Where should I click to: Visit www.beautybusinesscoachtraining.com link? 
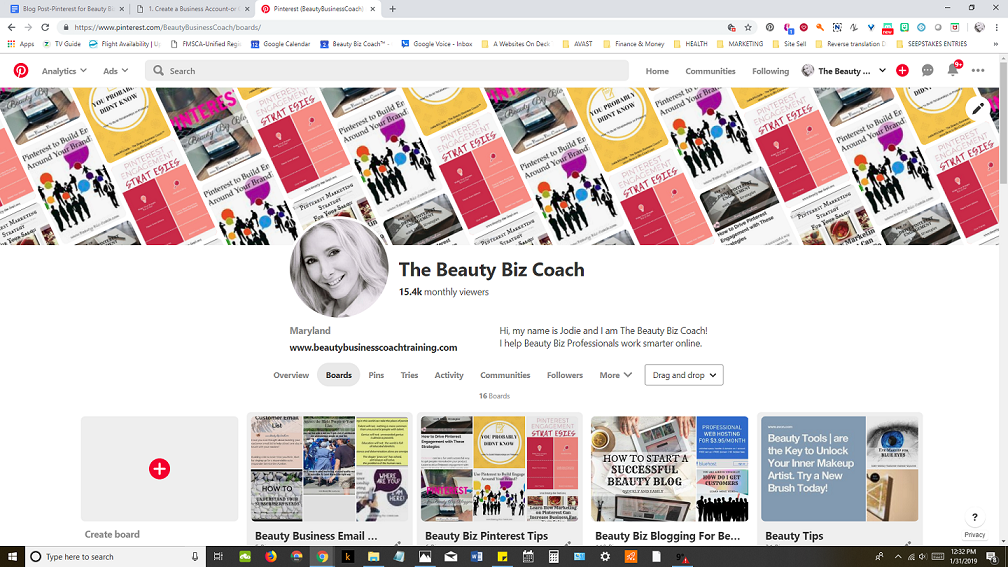[374, 347]
